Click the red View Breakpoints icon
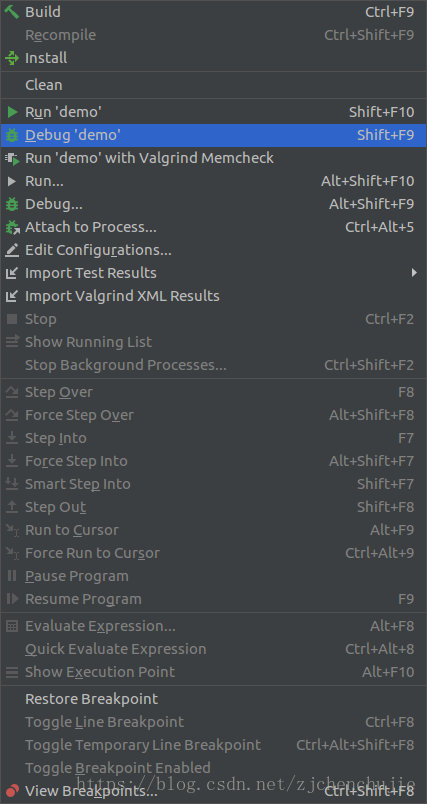 12,791
